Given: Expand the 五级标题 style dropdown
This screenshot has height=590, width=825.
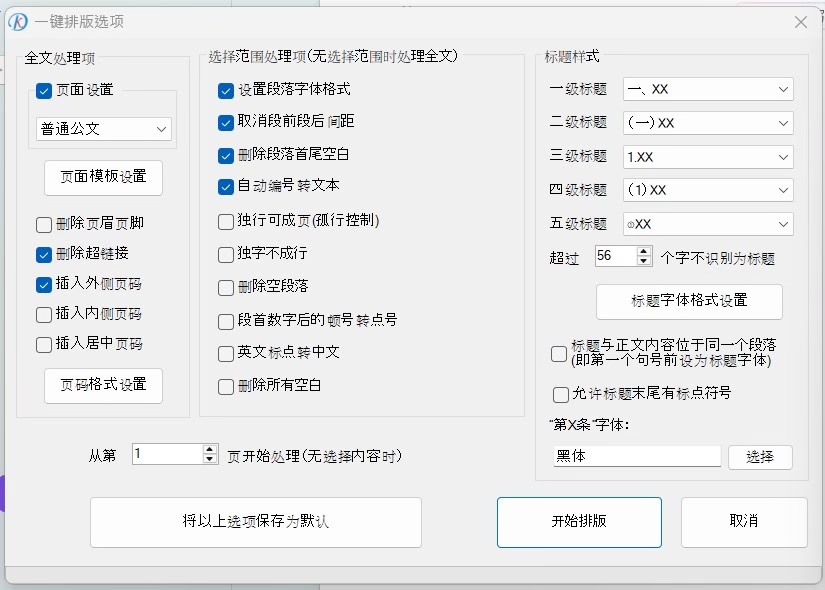Looking at the screenshot, I should (708, 224).
